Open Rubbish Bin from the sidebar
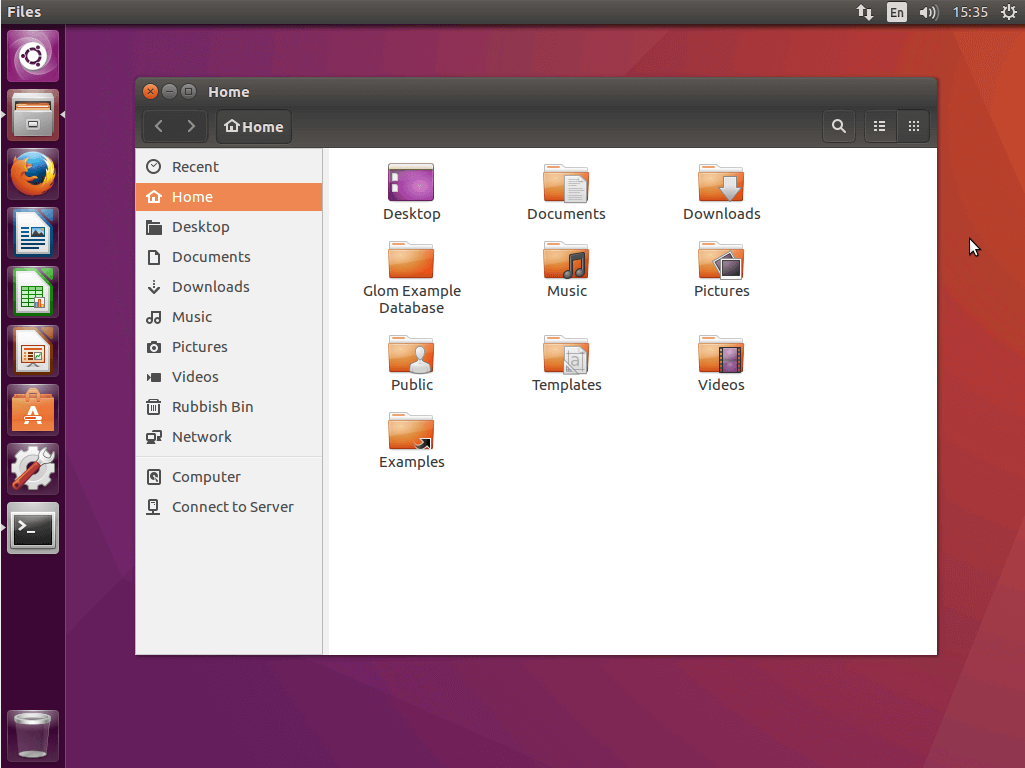Image resolution: width=1025 pixels, height=768 pixels. point(229,407)
